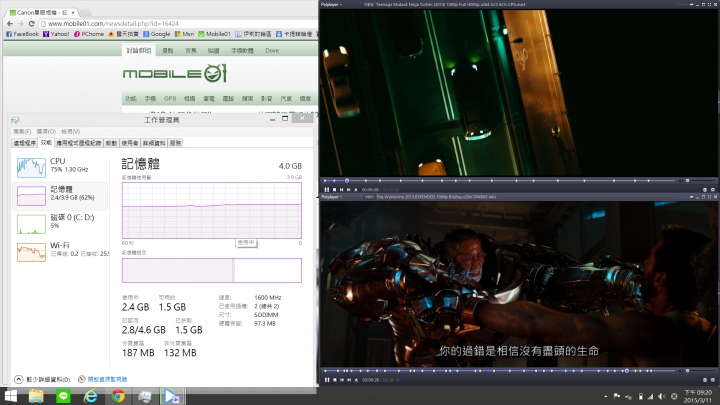The image size is (720, 405).
Task: Switch to Task Manager taskbar icon
Action: click(x=145, y=396)
